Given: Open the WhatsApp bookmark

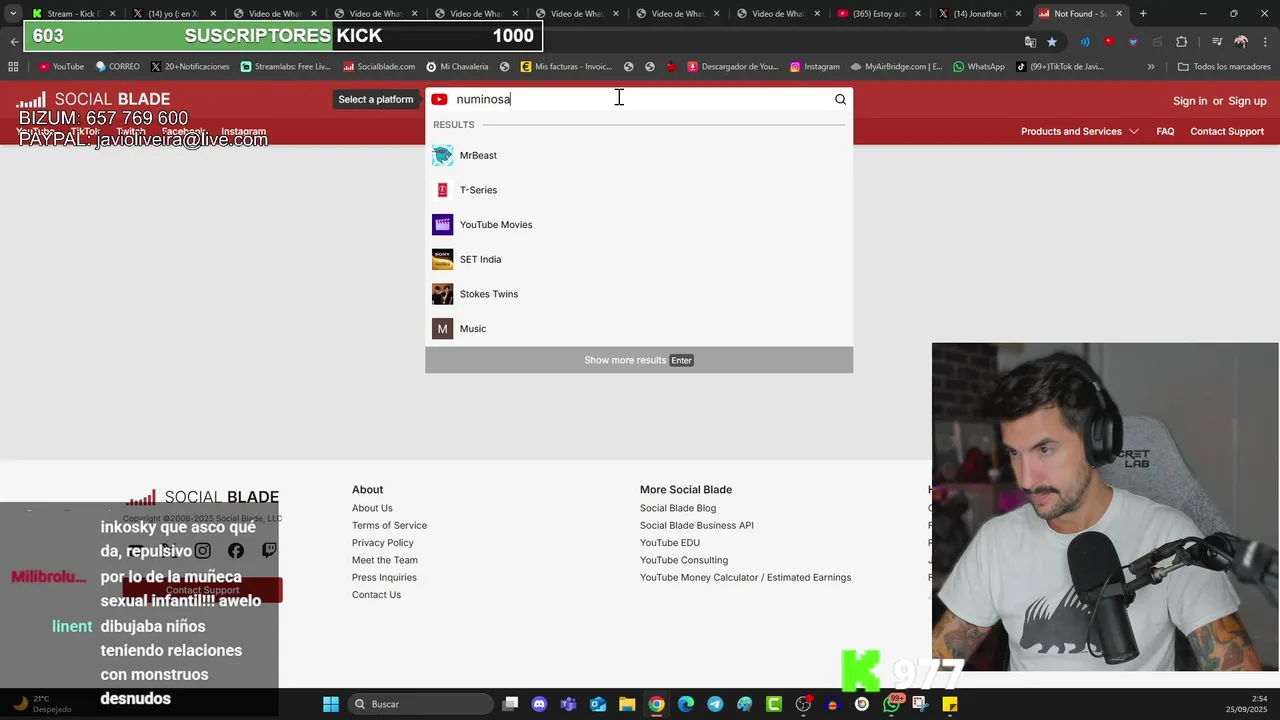Looking at the screenshot, I should point(979,67).
